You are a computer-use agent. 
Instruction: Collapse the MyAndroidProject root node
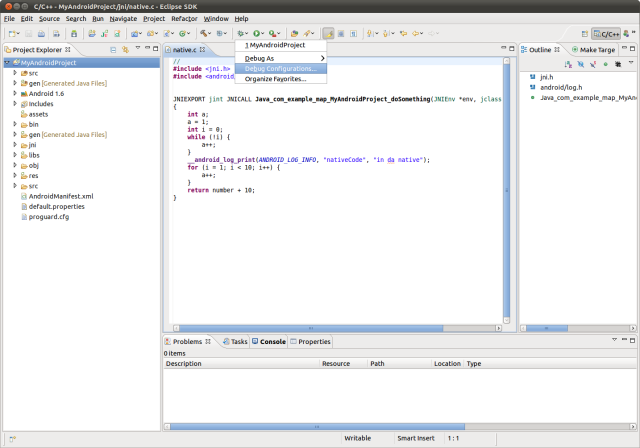click(x=8, y=62)
